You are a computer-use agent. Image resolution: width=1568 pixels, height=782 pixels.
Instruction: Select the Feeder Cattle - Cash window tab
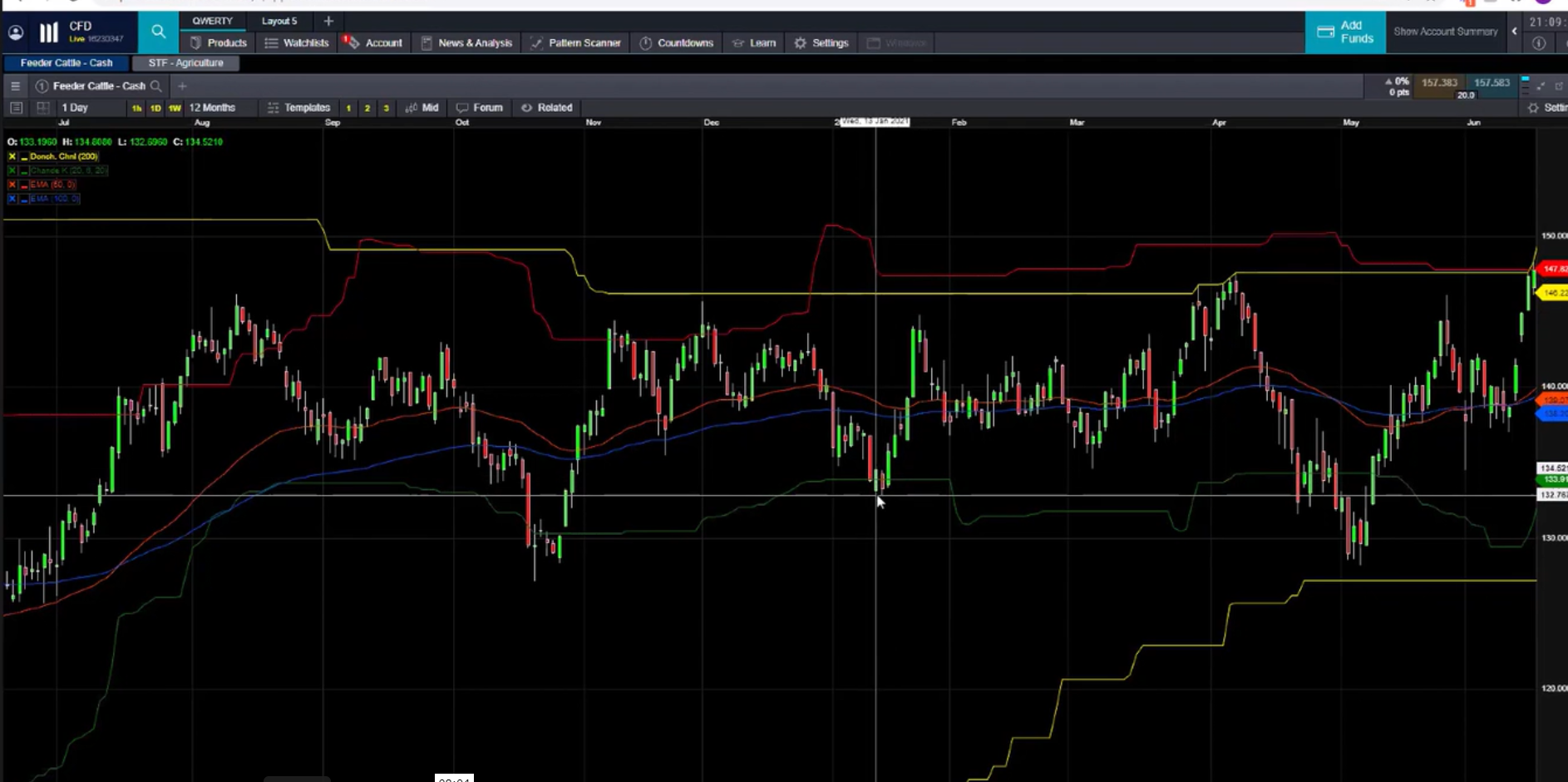tap(67, 62)
